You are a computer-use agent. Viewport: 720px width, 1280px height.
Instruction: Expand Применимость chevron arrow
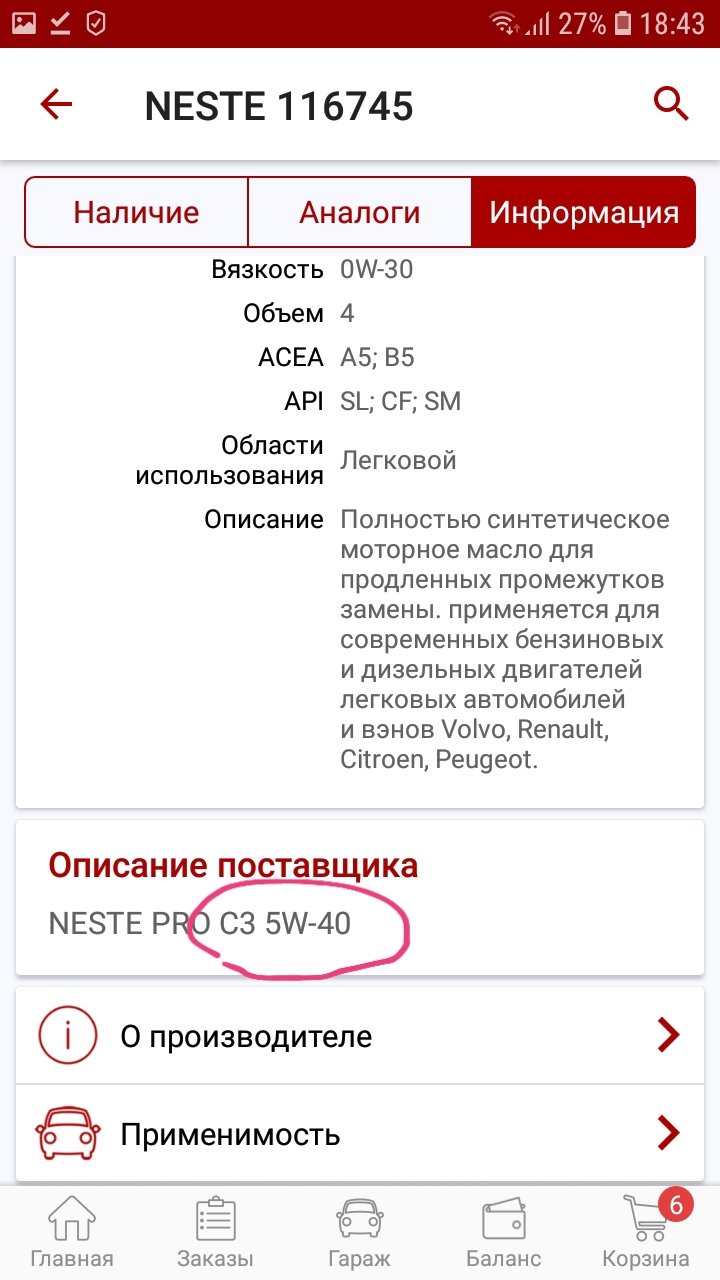tap(668, 1133)
